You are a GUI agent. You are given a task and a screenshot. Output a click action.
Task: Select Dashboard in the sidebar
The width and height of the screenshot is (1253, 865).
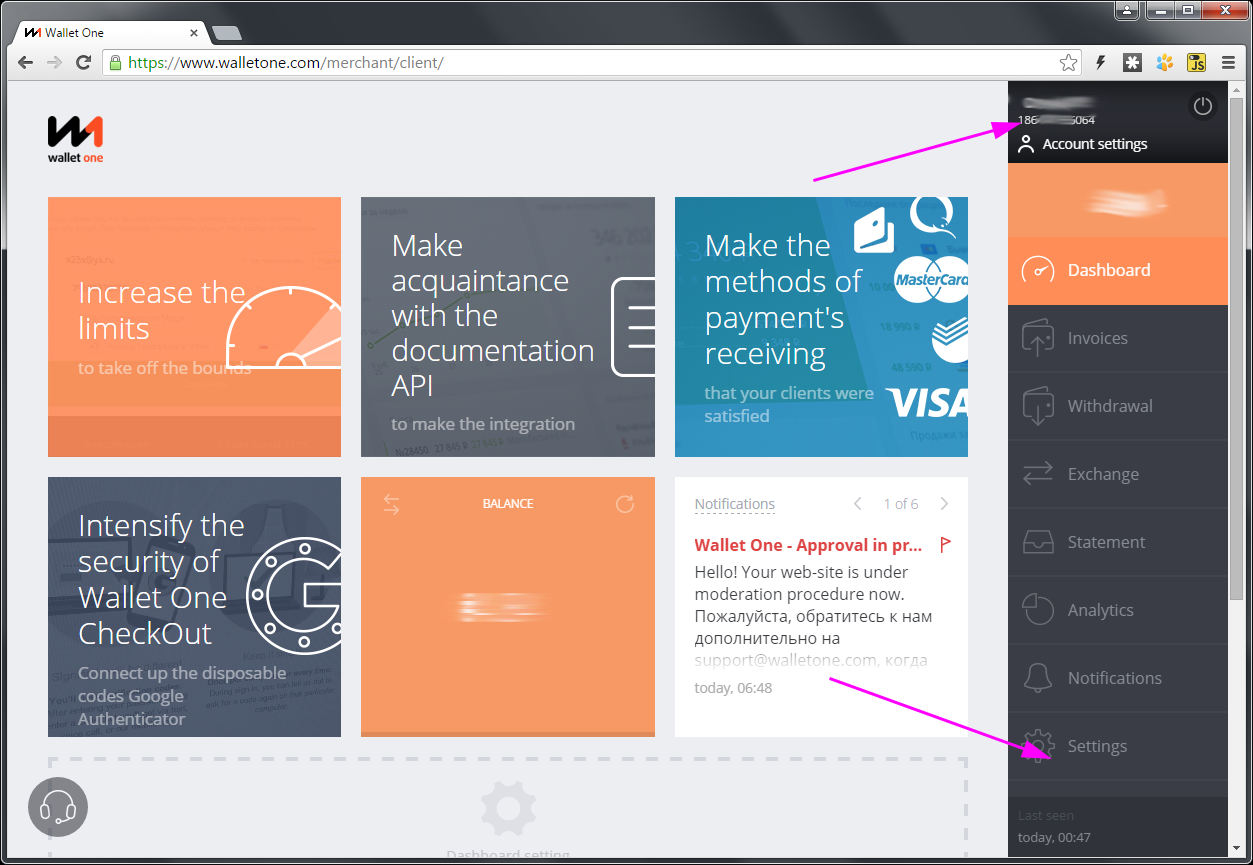(1117, 270)
